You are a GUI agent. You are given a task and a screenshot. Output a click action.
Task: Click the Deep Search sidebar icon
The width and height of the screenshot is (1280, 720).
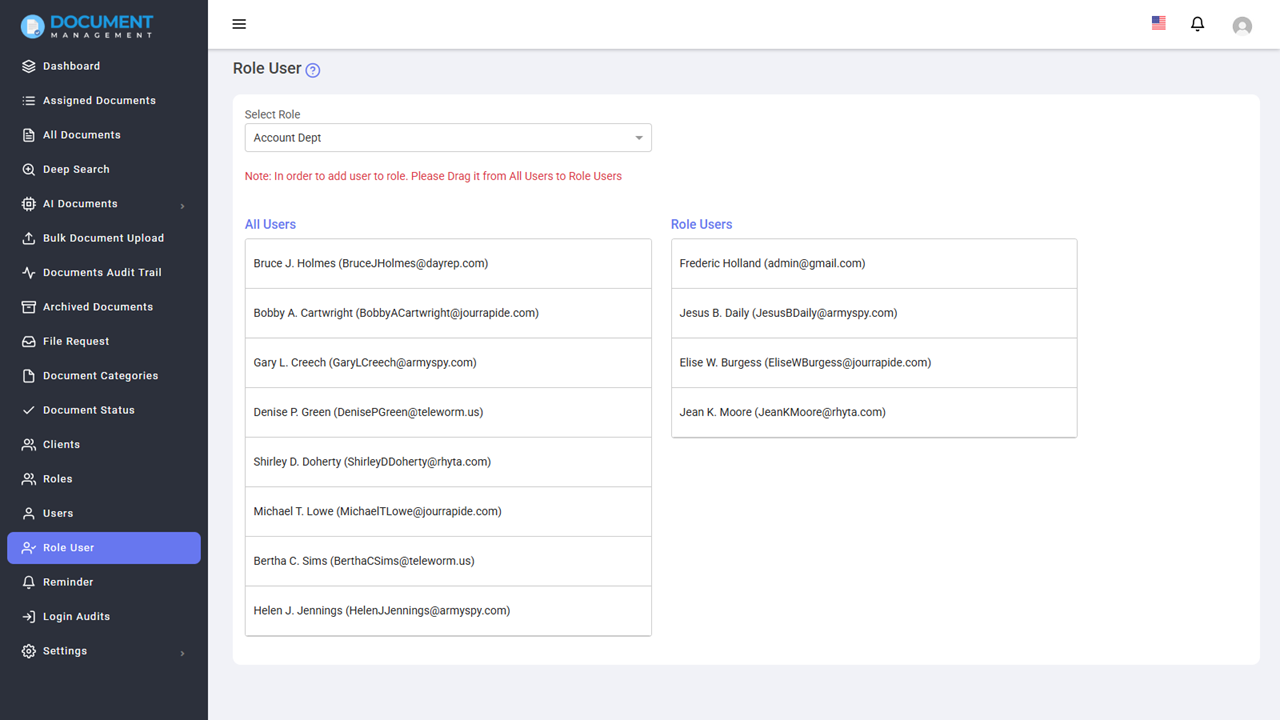(x=29, y=170)
